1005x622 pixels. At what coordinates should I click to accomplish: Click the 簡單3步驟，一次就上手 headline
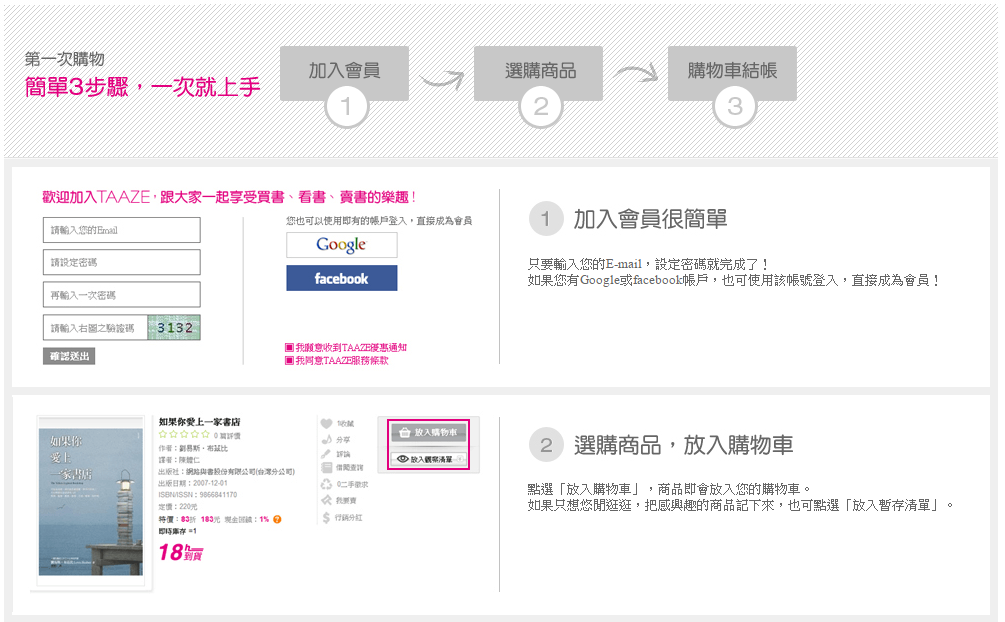click(x=142, y=87)
